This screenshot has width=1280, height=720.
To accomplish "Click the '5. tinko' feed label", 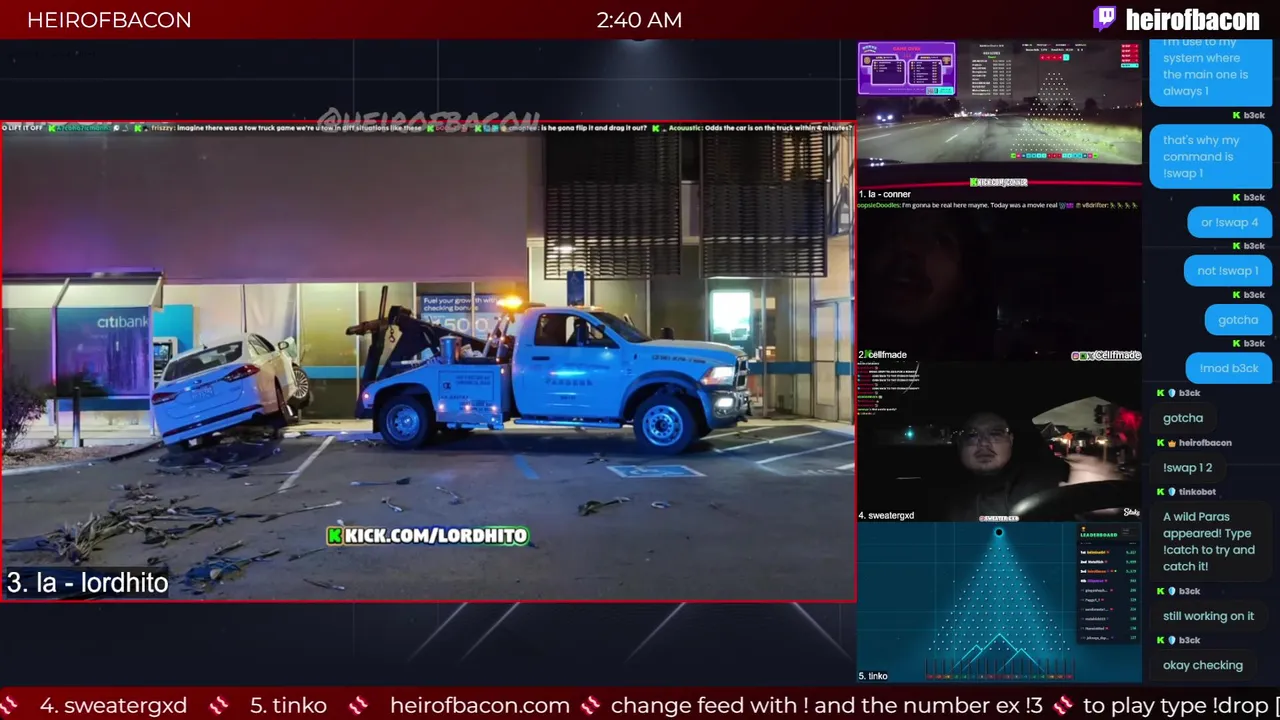I will 873,676.
